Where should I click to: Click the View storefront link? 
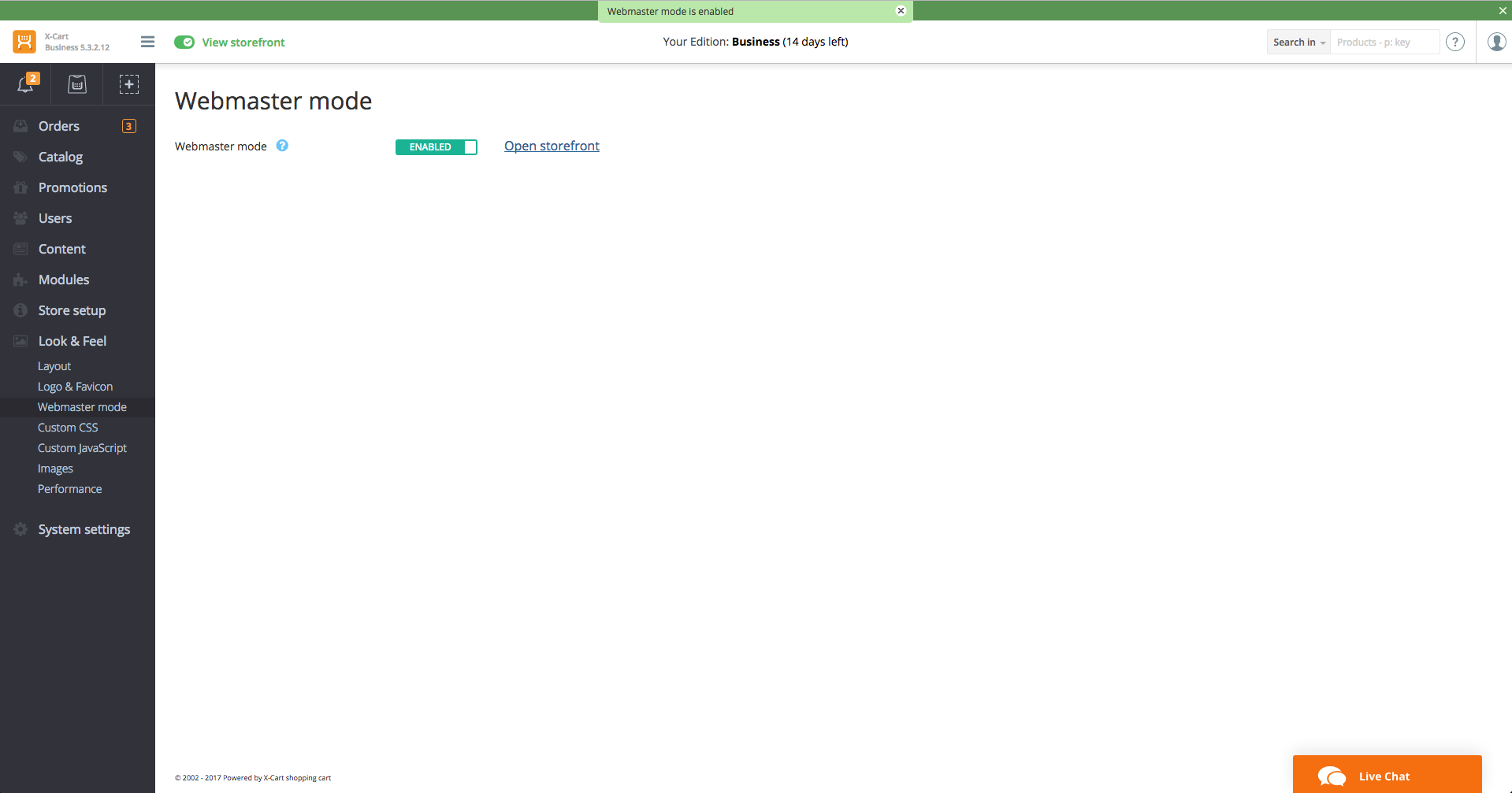pos(243,43)
